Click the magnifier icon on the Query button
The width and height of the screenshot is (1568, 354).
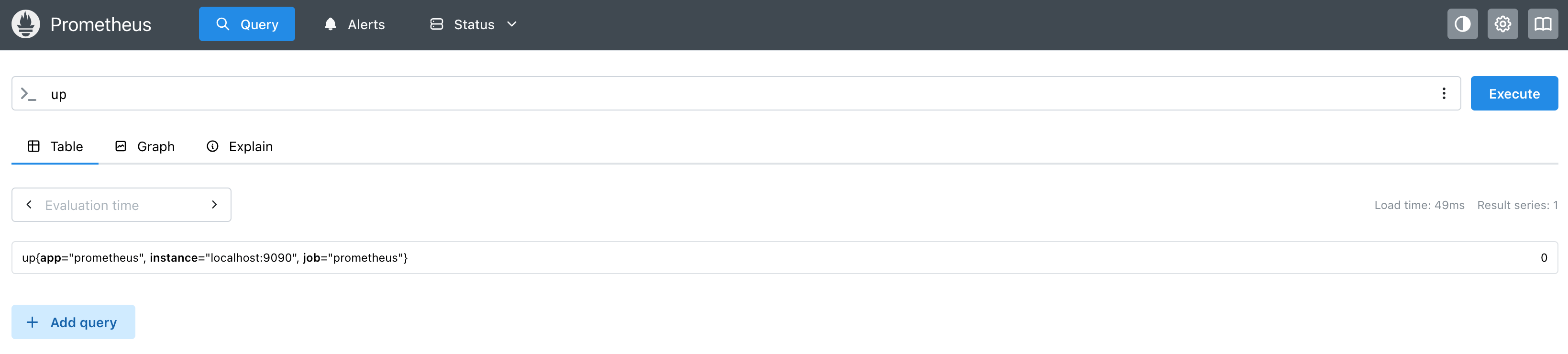tap(223, 24)
